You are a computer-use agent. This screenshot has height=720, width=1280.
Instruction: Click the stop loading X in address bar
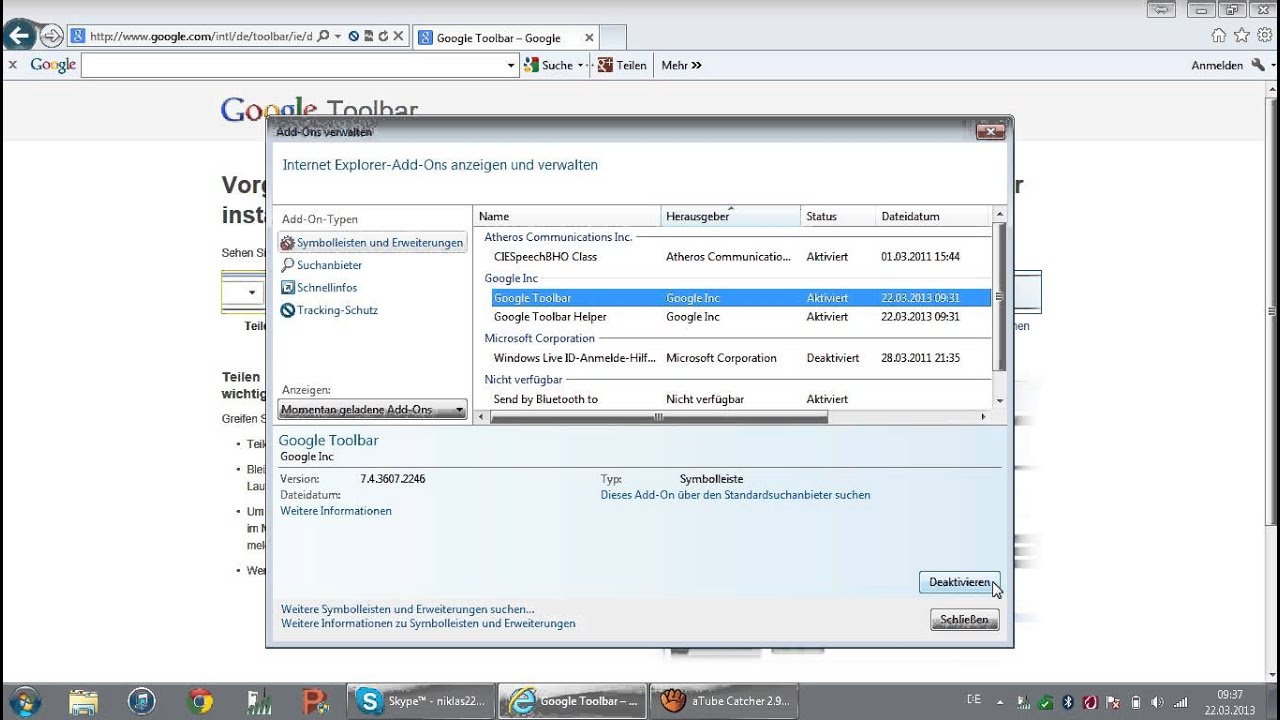398,37
